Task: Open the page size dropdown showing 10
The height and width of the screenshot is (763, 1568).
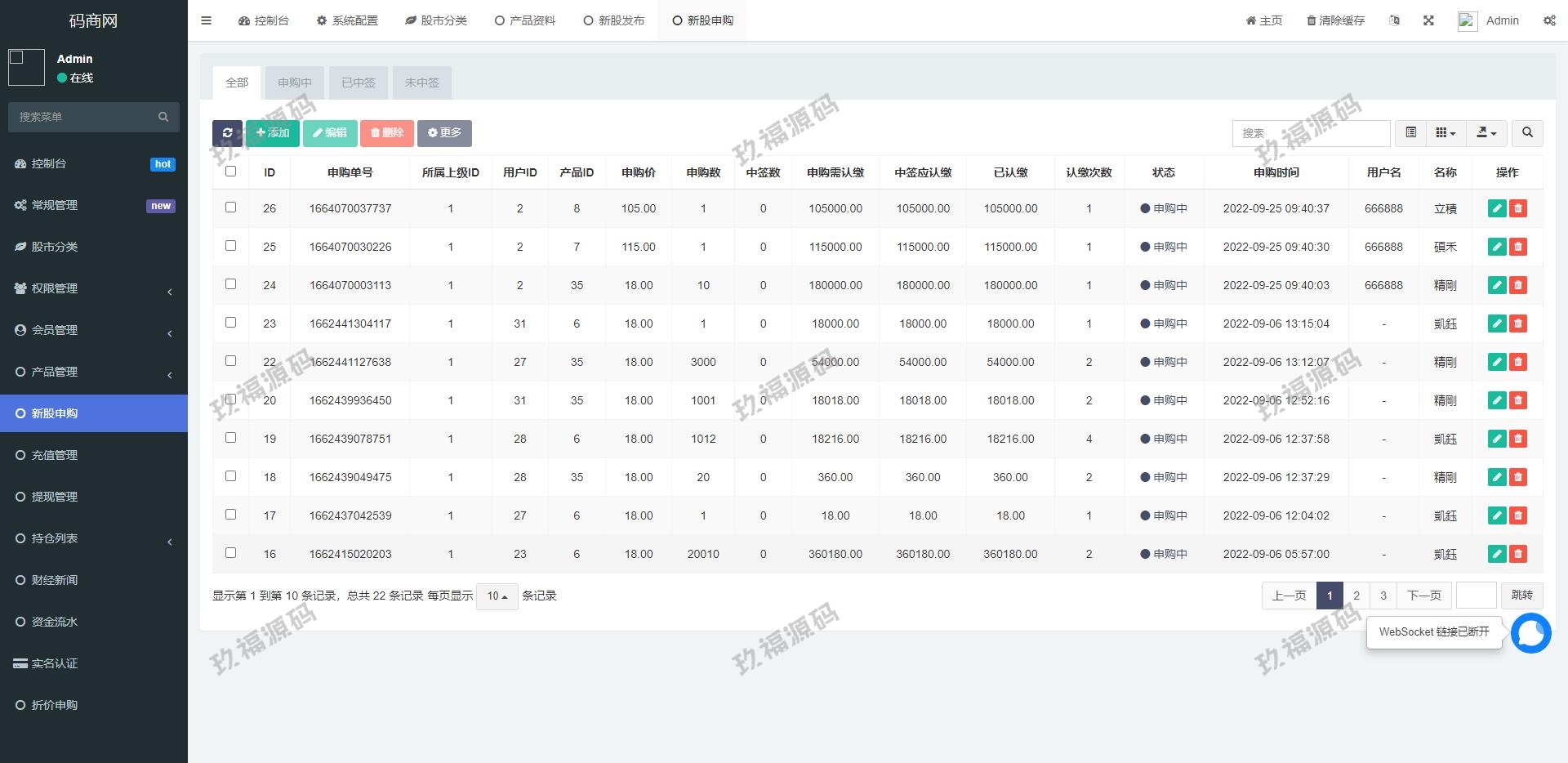Action: 497,596
